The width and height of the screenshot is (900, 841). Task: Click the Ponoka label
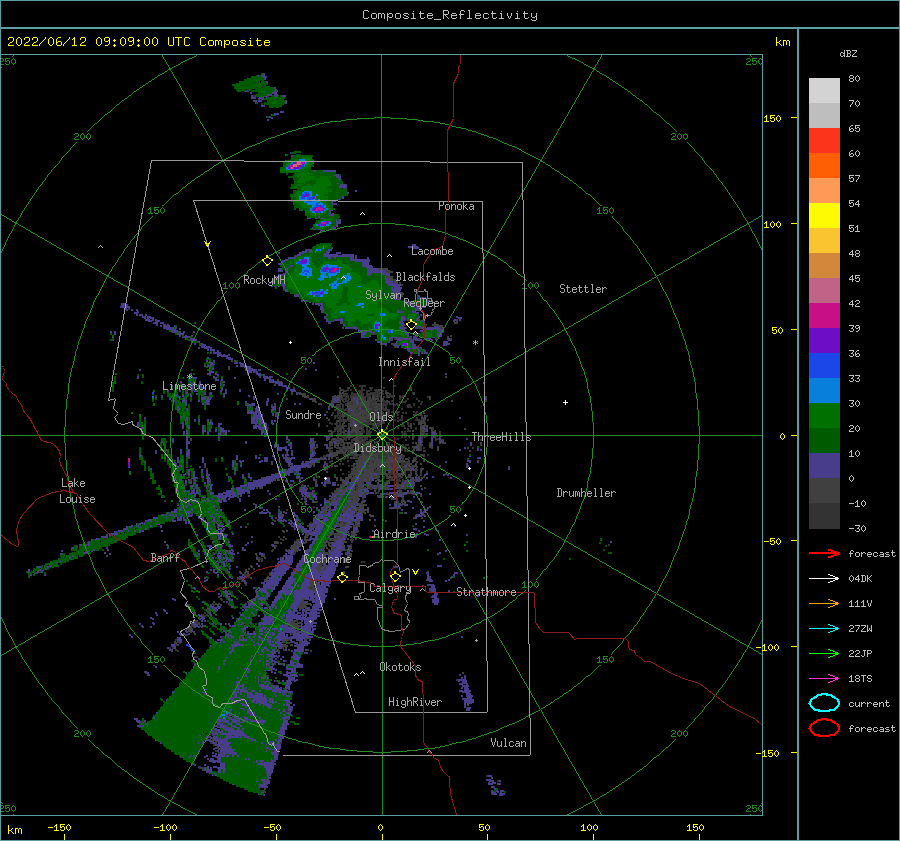456,206
